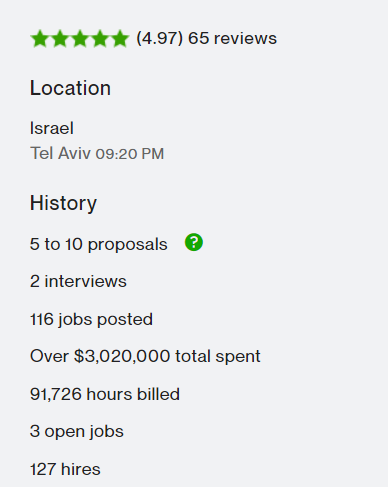Click the (4.97) rating score
The height and width of the screenshot is (487, 388).
[x=160, y=38]
